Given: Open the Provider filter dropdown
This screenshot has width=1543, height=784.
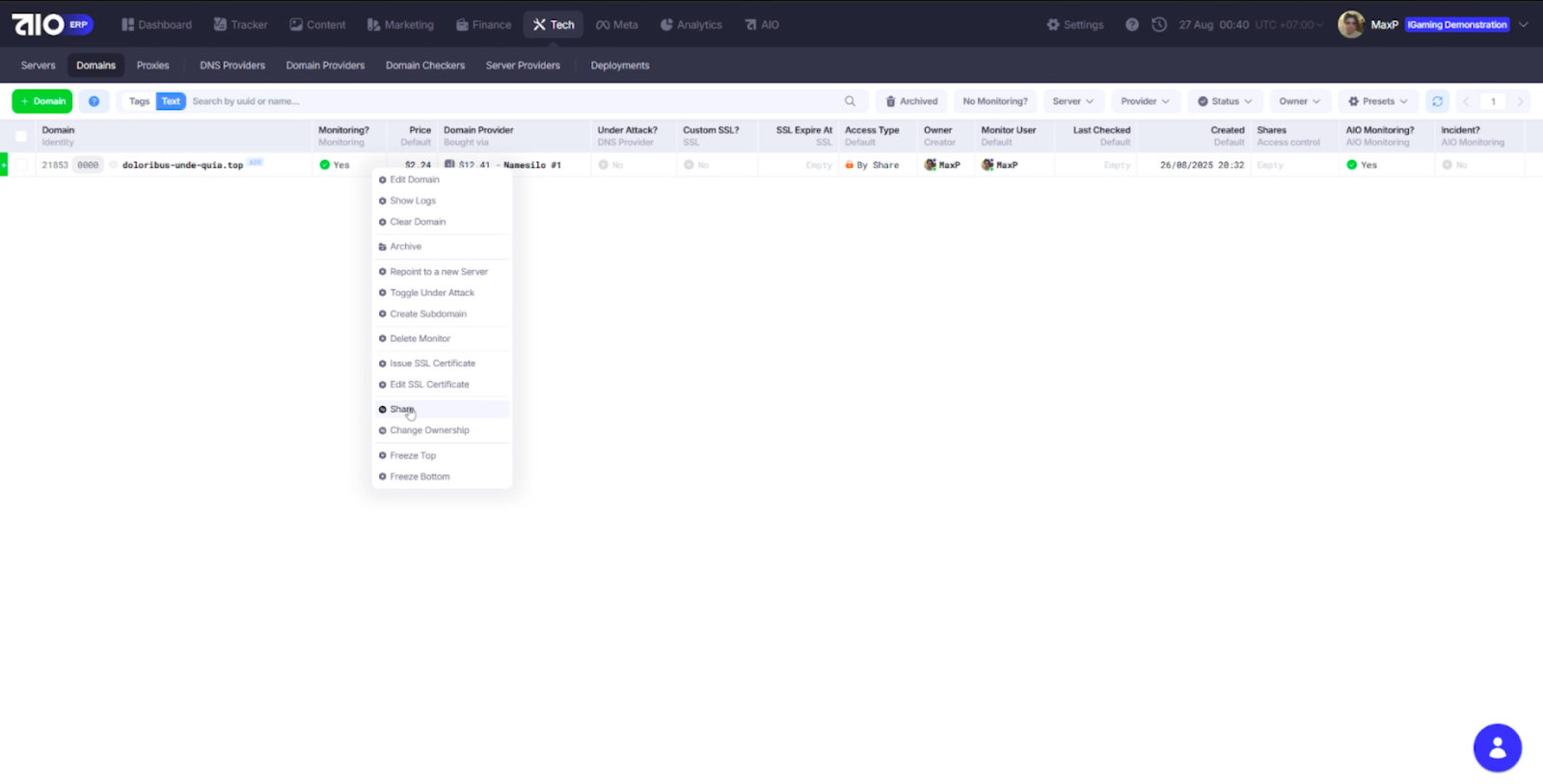Looking at the screenshot, I should tap(1145, 101).
